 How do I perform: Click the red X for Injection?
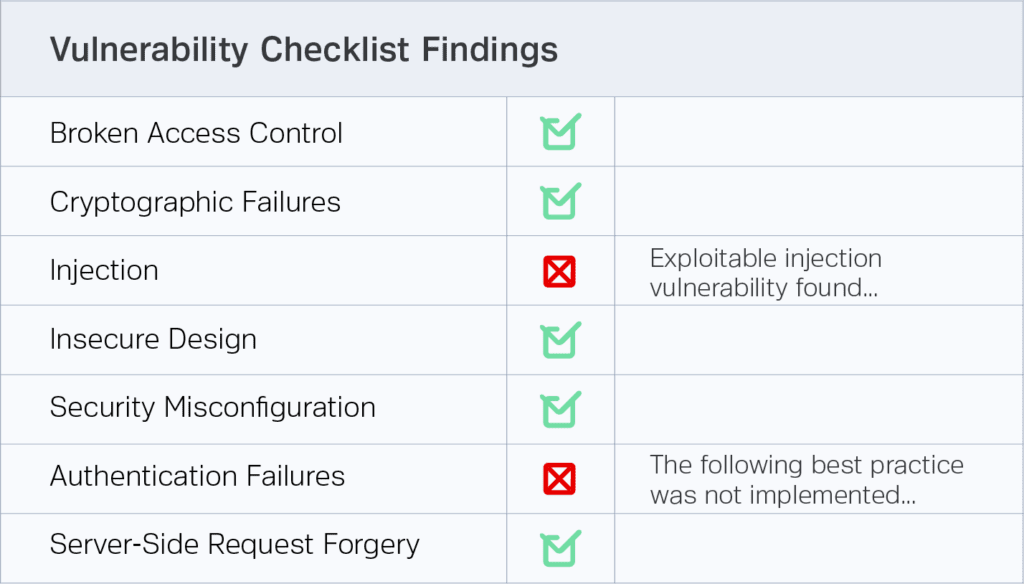tap(560, 271)
